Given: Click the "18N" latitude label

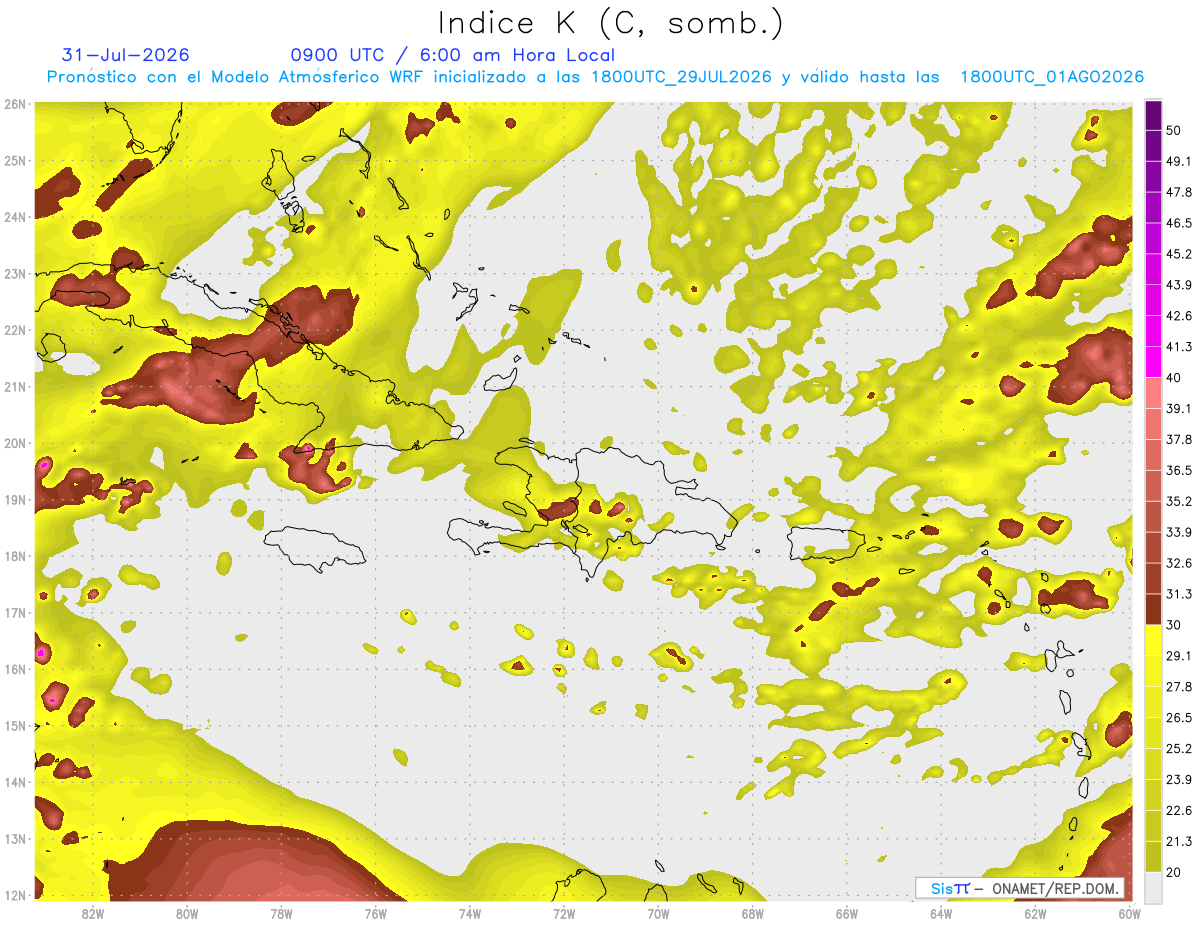Looking at the screenshot, I should click(x=15, y=556).
